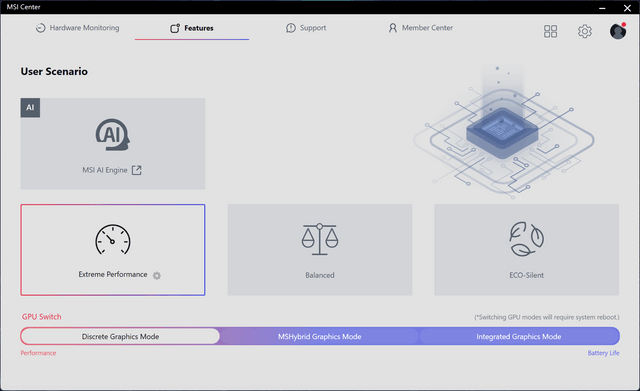Click the ECO-Silent leaves icon
Image resolution: width=640 pixels, height=391 pixels.
click(526, 239)
